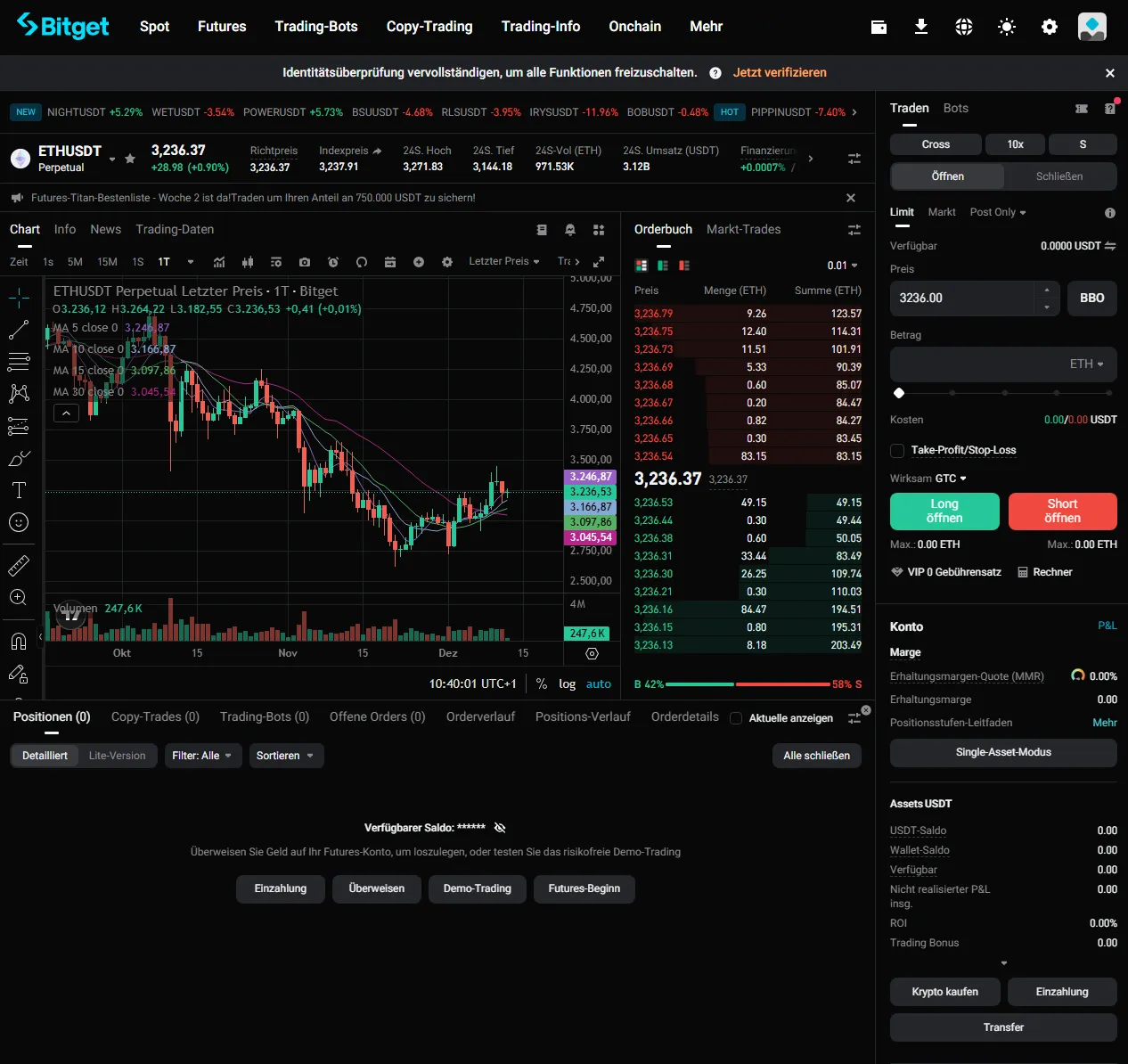Switch to the Lite-Version view
The width and height of the screenshot is (1128, 1064).
click(117, 756)
